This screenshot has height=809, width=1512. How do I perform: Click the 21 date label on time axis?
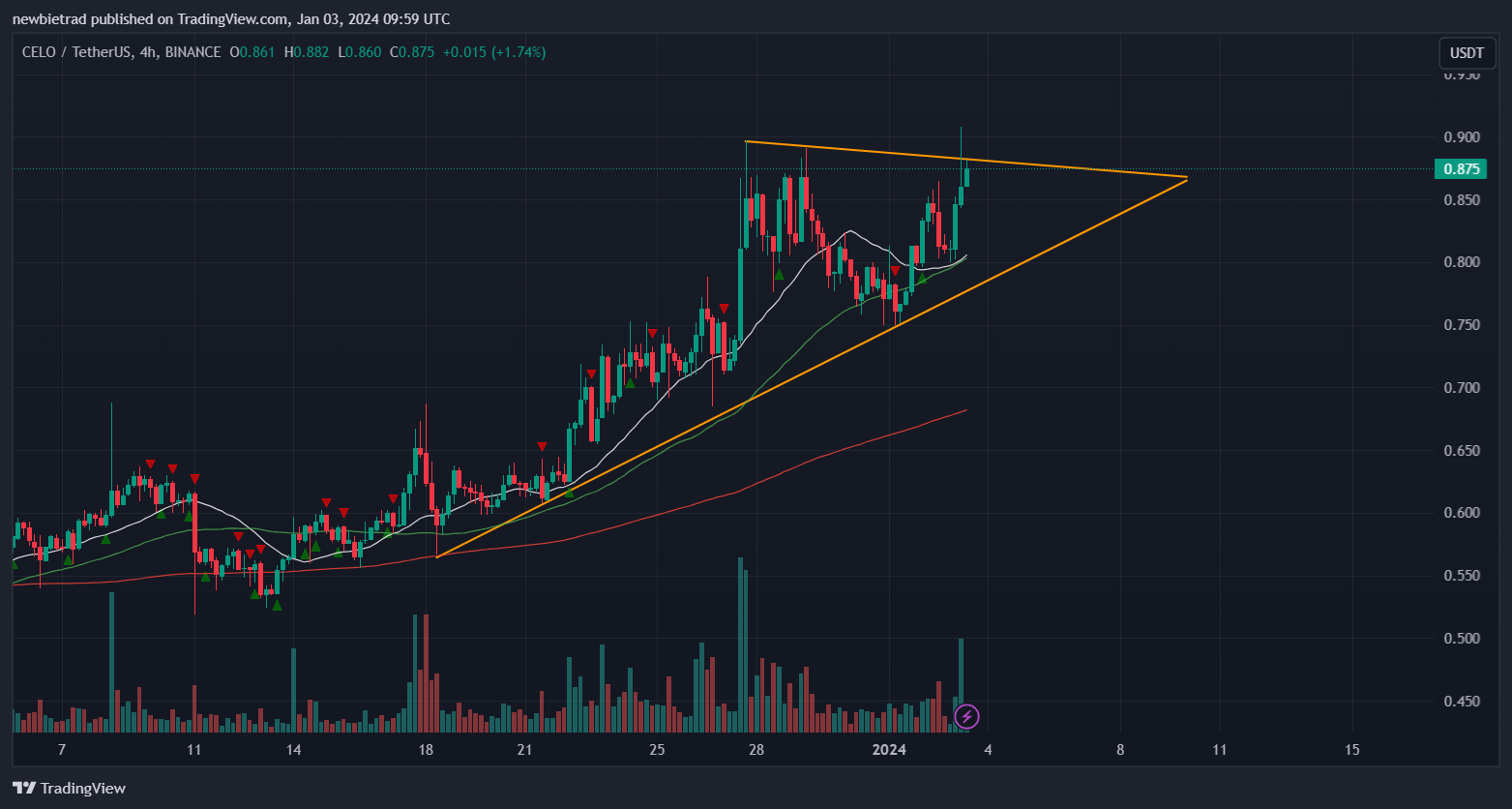[524, 750]
